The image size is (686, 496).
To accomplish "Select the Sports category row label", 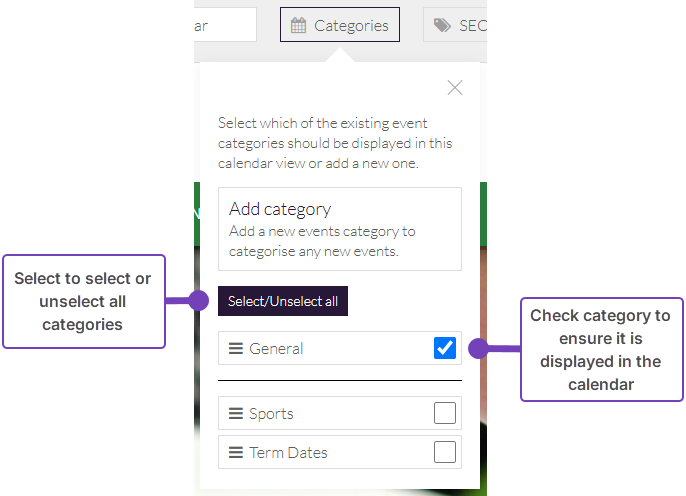I will 271,414.
